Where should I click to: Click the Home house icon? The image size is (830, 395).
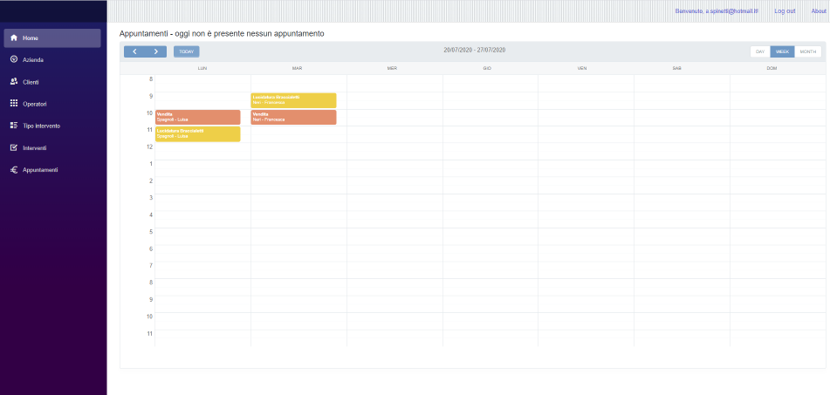point(14,38)
